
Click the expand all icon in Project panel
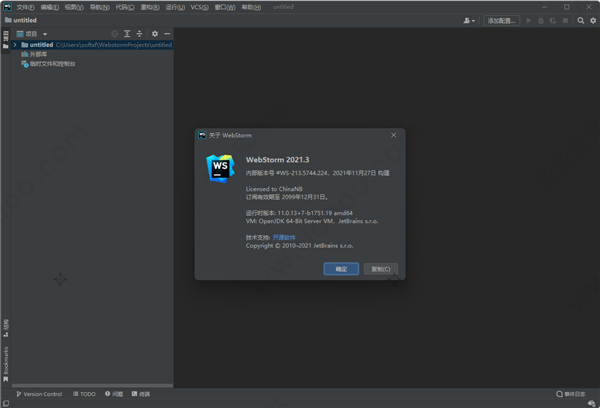[x=127, y=34]
